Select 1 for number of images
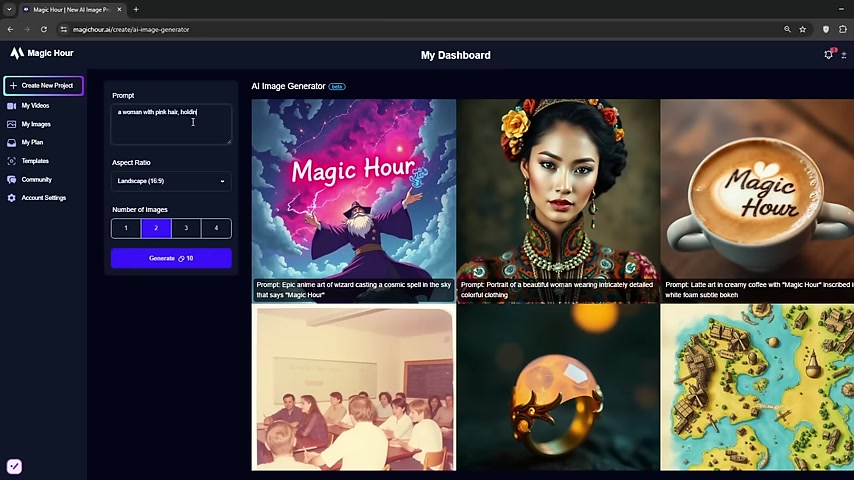Image resolution: width=854 pixels, height=480 pixels. pos(126,228)
